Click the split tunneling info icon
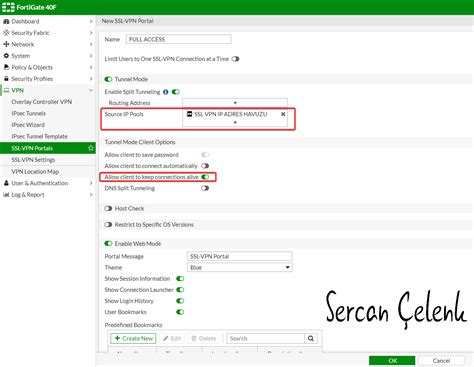Screen dimensions: 474x367 (x=166, y=92)
